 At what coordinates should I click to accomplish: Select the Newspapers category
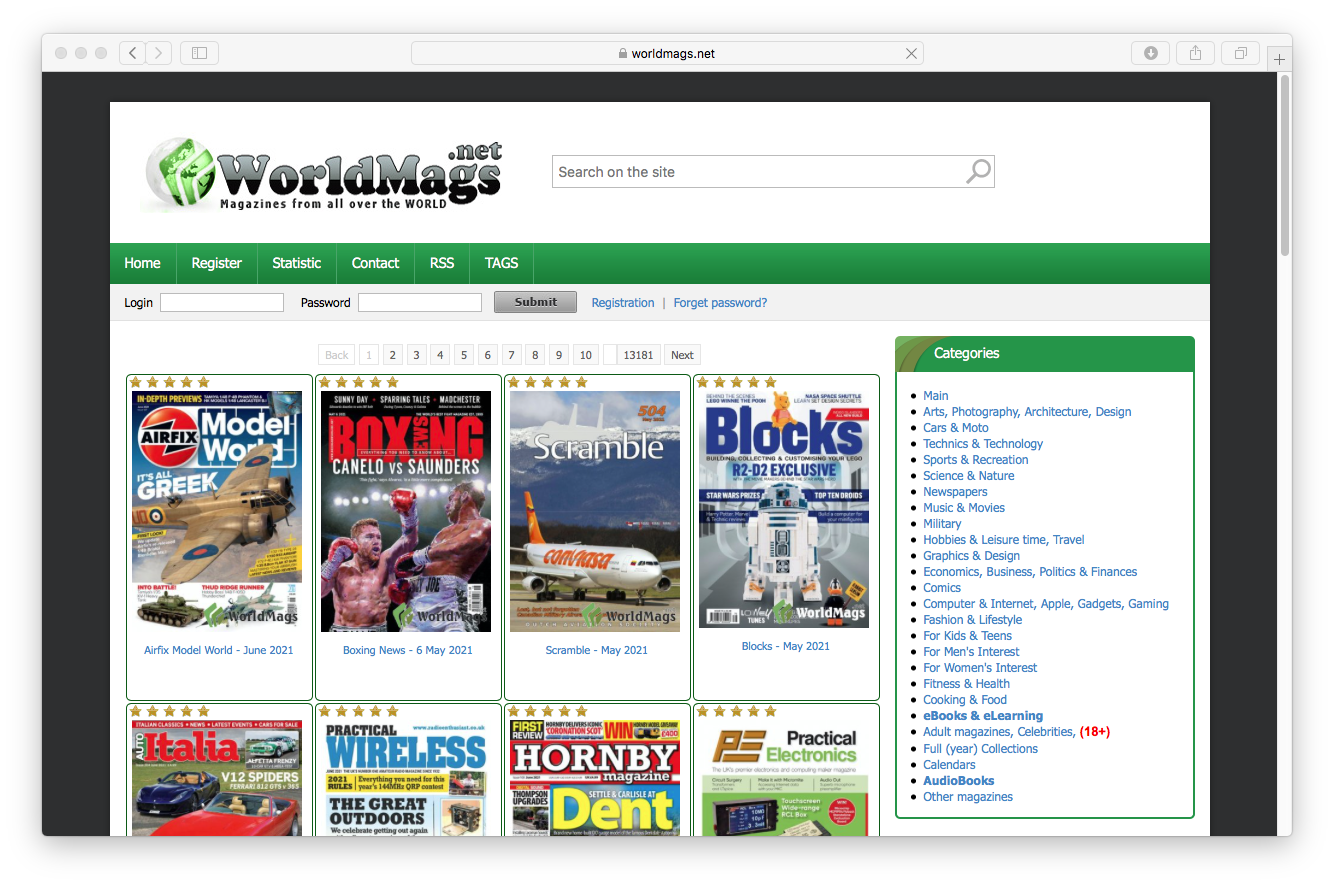[955, 492]
